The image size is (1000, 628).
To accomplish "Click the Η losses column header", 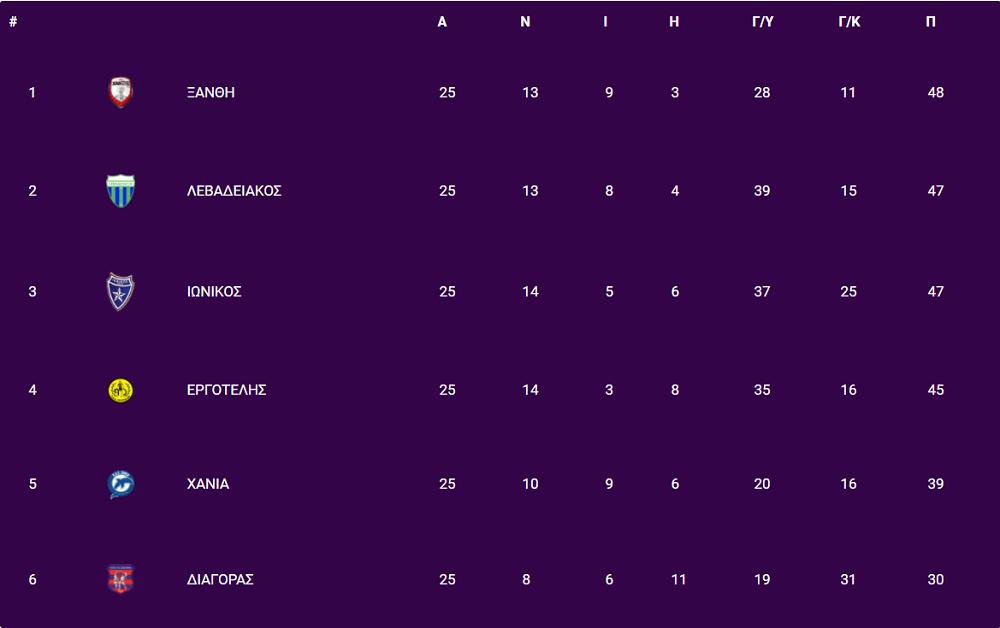I will tap(674, 22).
